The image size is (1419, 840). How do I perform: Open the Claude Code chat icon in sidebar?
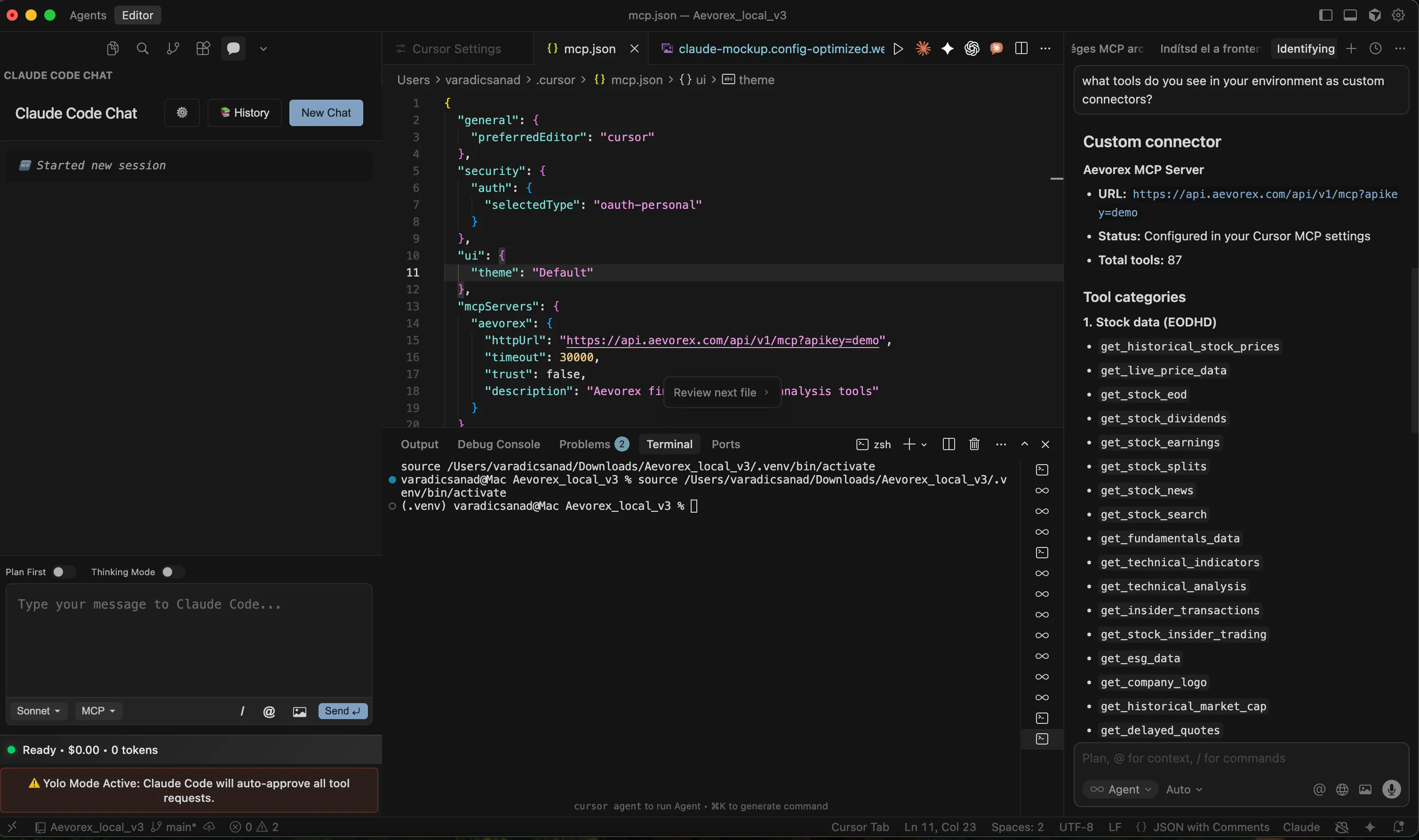pyautogui.click(x=233, y=48)
